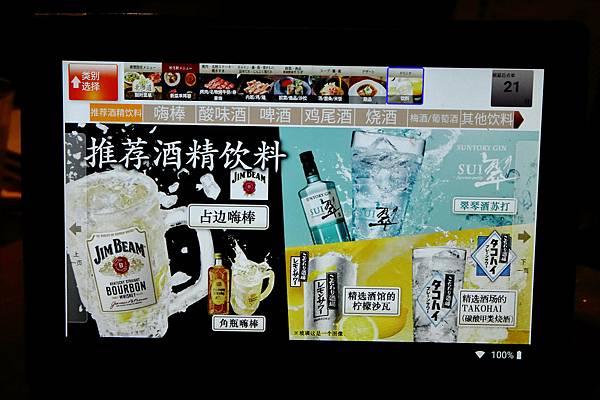
Task: Select the 推荐酒精饮料 tab
Action: point(116,113)
